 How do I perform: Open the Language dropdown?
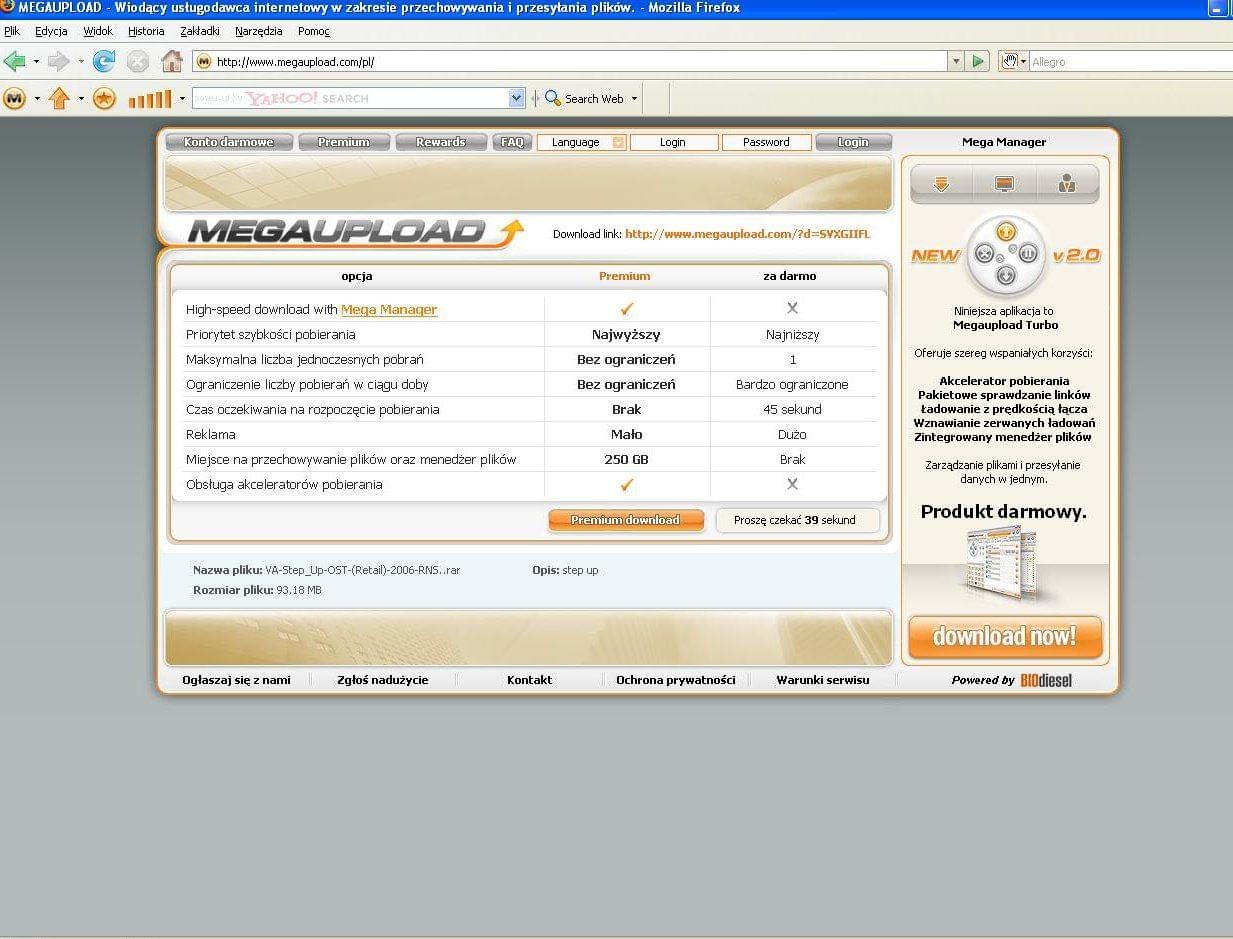click(x=581, y=142)
